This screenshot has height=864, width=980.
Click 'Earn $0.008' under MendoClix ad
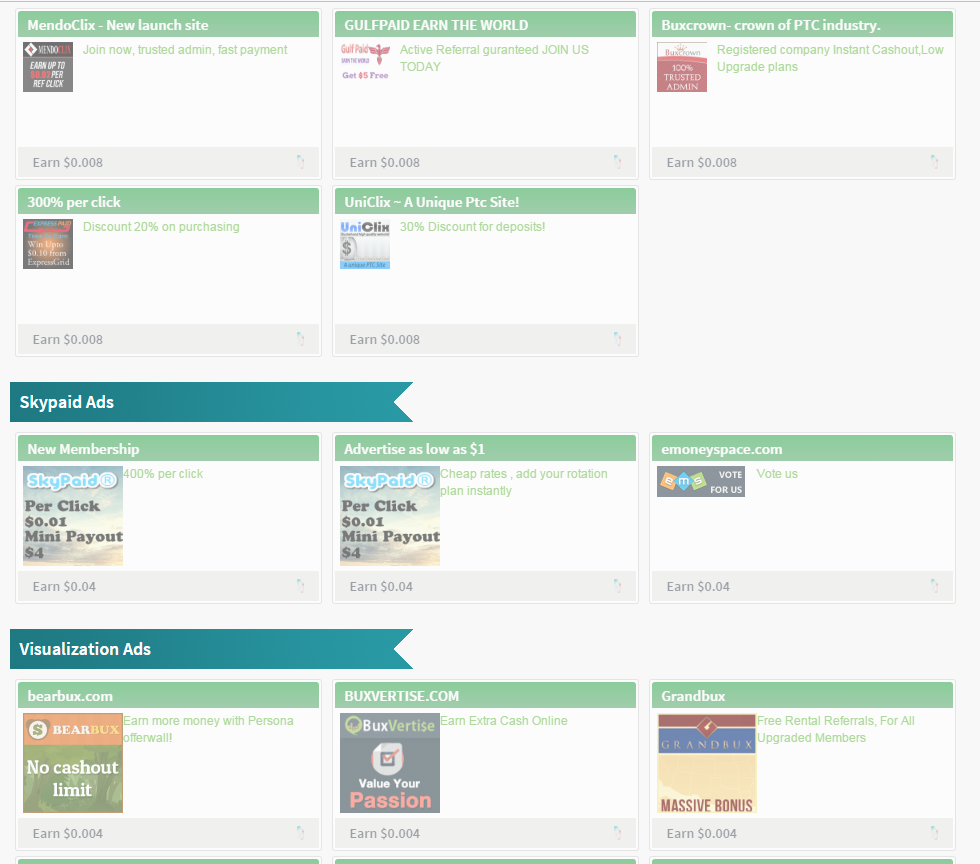coord(68,163)
